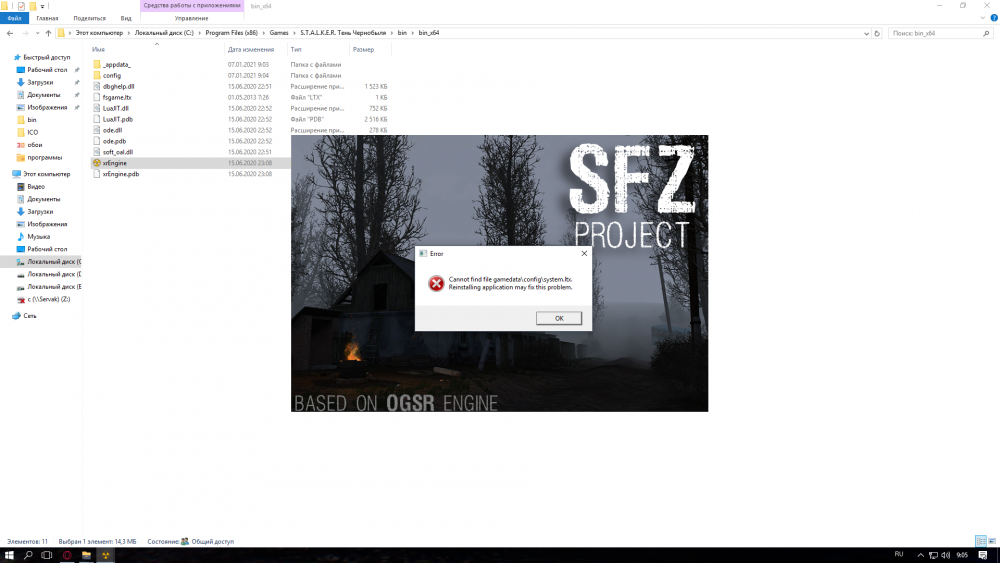The height and width of the screenshot is (563, 1000).
Task: Open Видео under Этот компьютер
Action: pyautogui.click(x=36, y=187)
